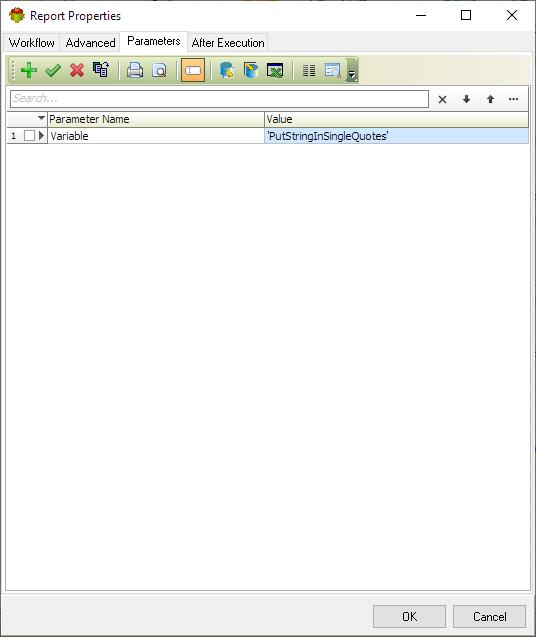Viewport: 536px width, 637px height.
Task: Sort by the Parameter Name column header
Action: [156, 119]
